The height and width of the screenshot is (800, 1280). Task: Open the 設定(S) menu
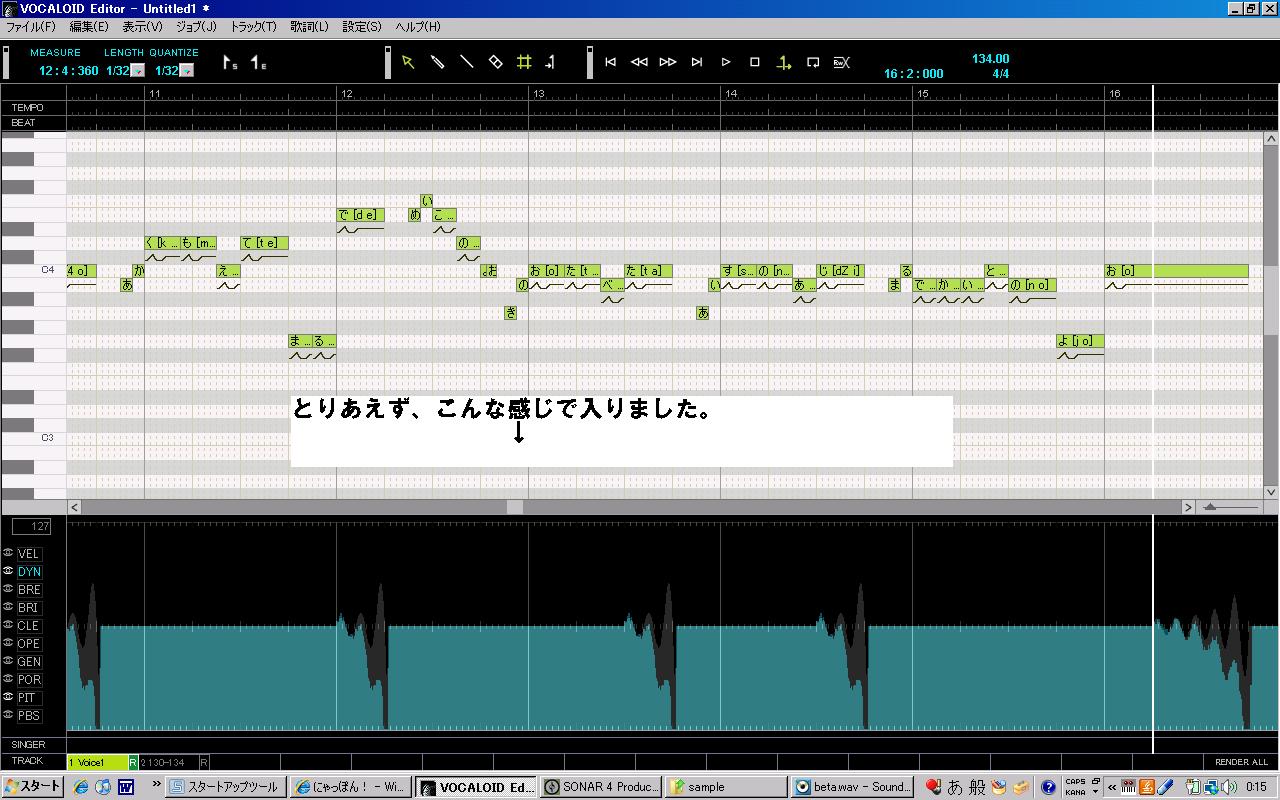[362, 27]
